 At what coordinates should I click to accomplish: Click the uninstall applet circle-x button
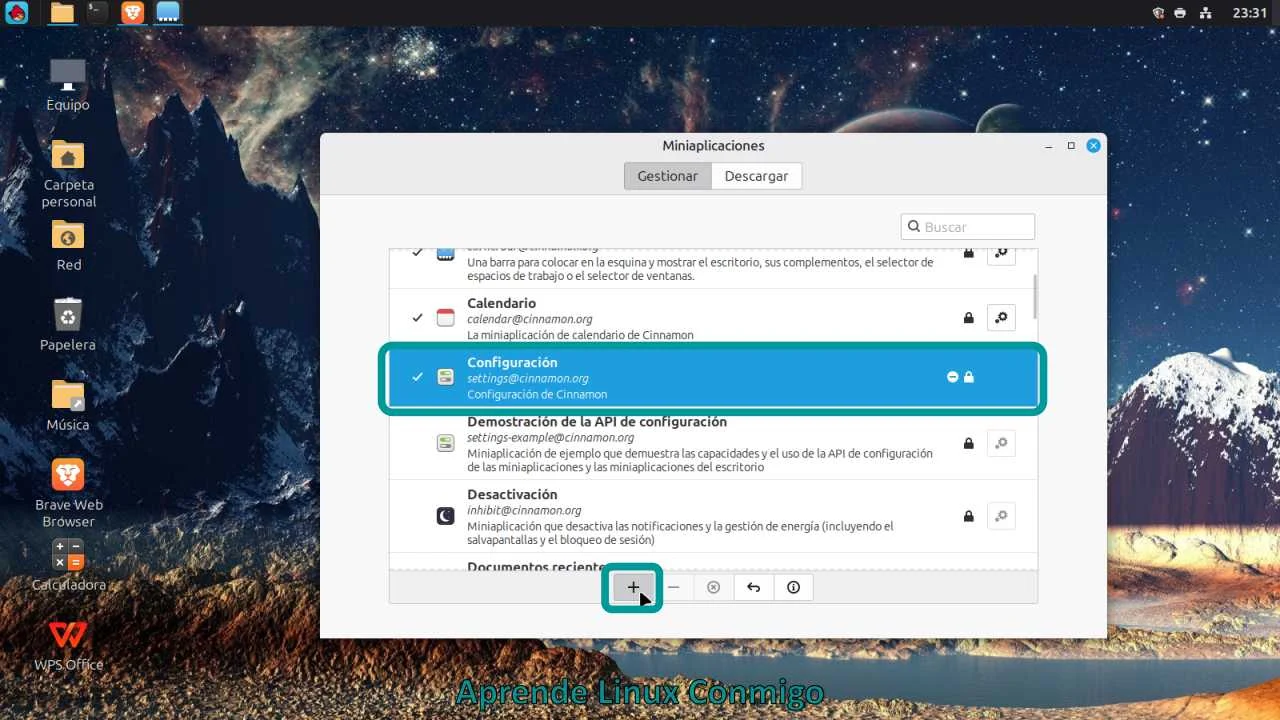point(713,587)
